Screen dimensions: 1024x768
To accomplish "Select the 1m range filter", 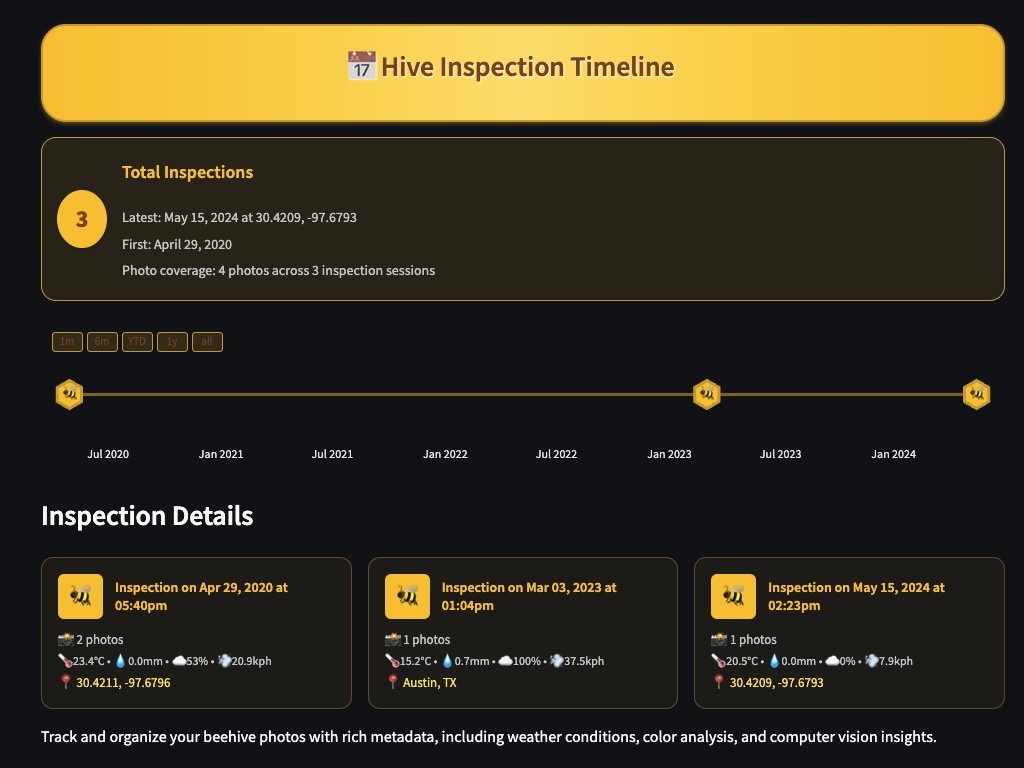I will pyautogui.click(x=67, y=342).
